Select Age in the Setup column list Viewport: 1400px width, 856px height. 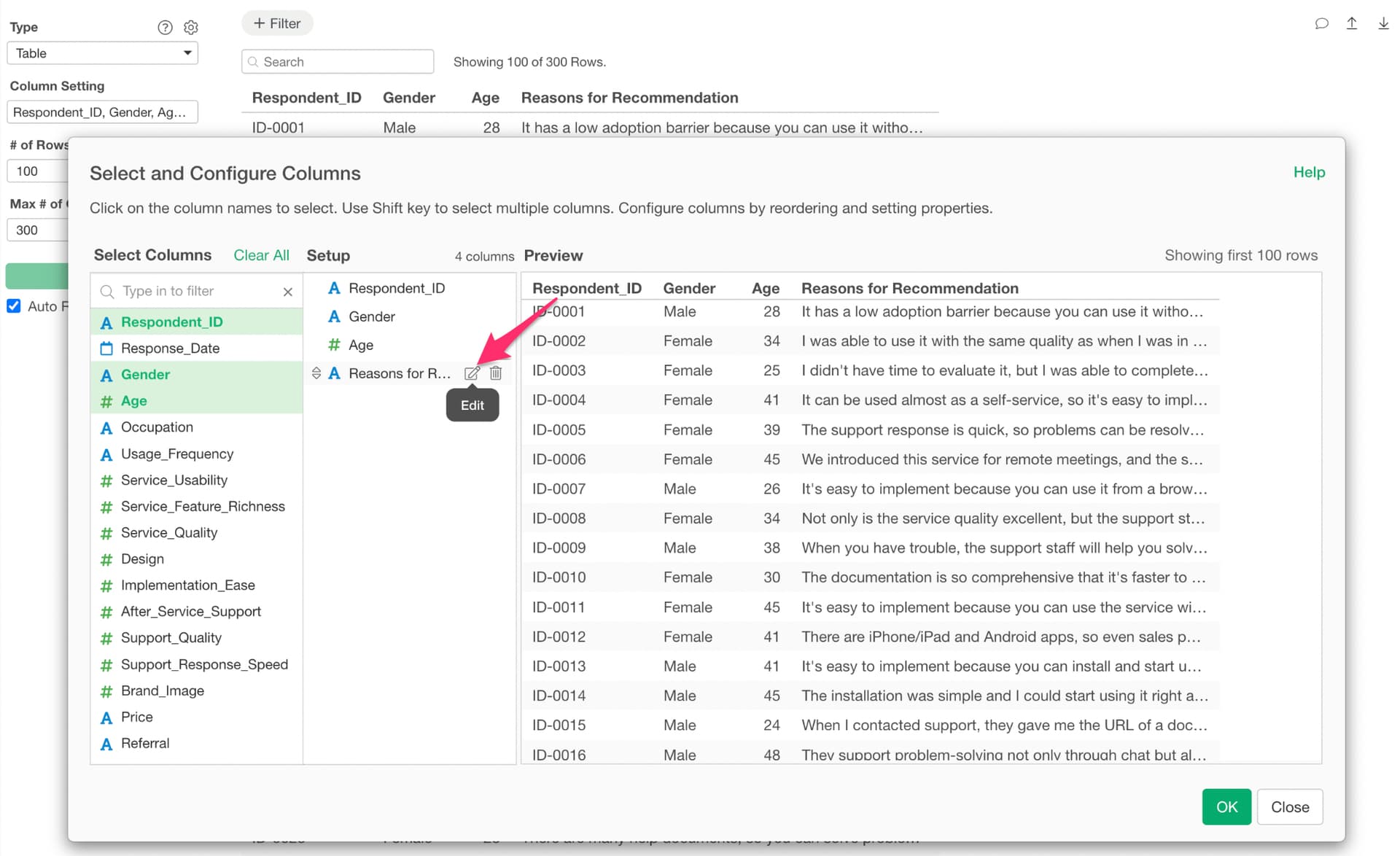click(360, 345)
